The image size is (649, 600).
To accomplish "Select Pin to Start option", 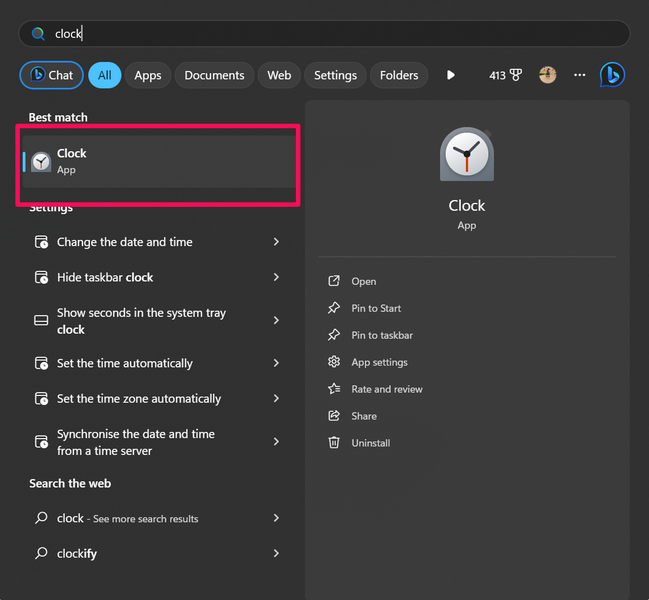I will (x=376, y=308).
